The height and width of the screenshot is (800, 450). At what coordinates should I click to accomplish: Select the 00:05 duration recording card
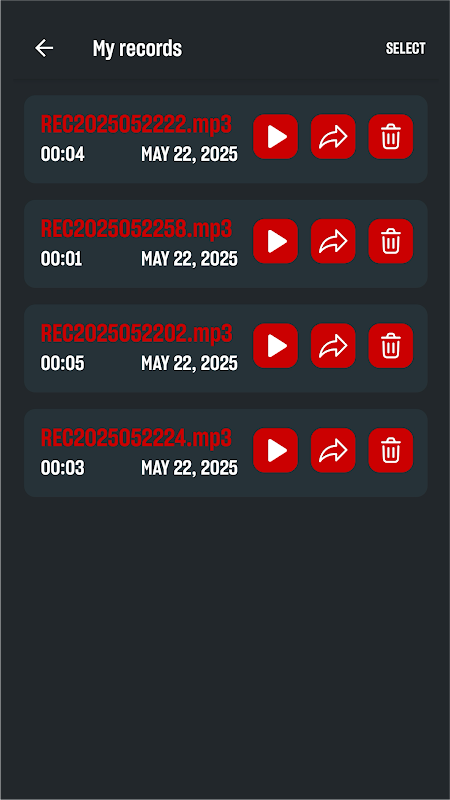point(226,348)
